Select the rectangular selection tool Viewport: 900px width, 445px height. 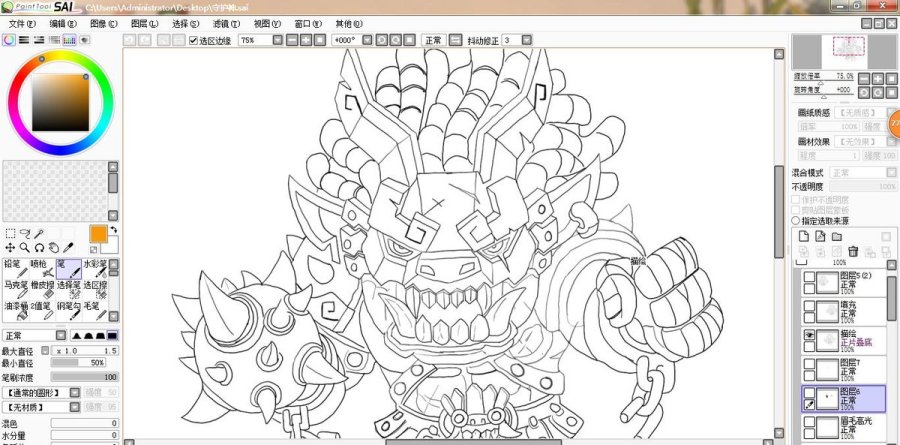[x=10, y=233]
